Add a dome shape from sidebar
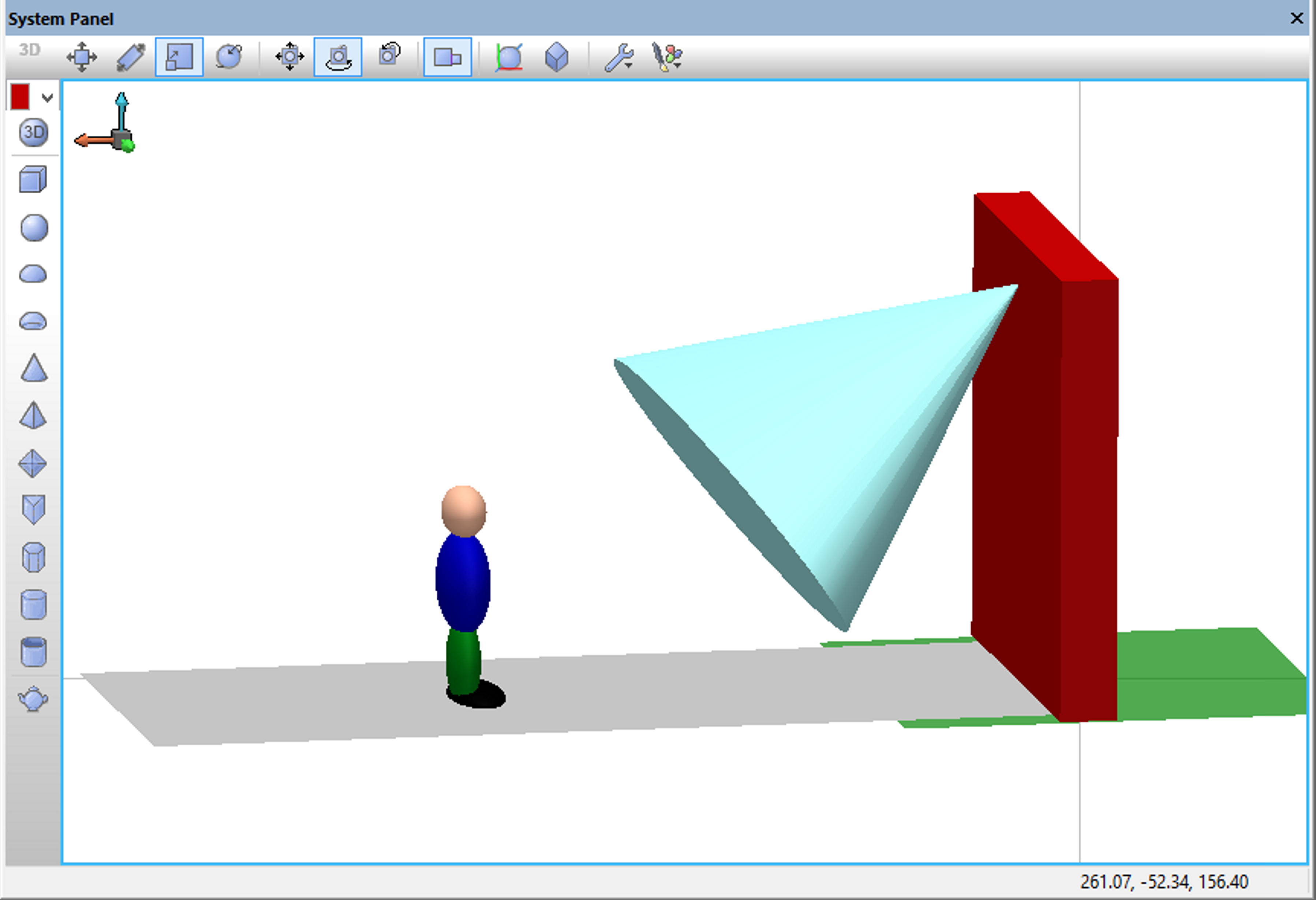Image resolution: width=1316 pixels, height=900 pixels. 33,274
